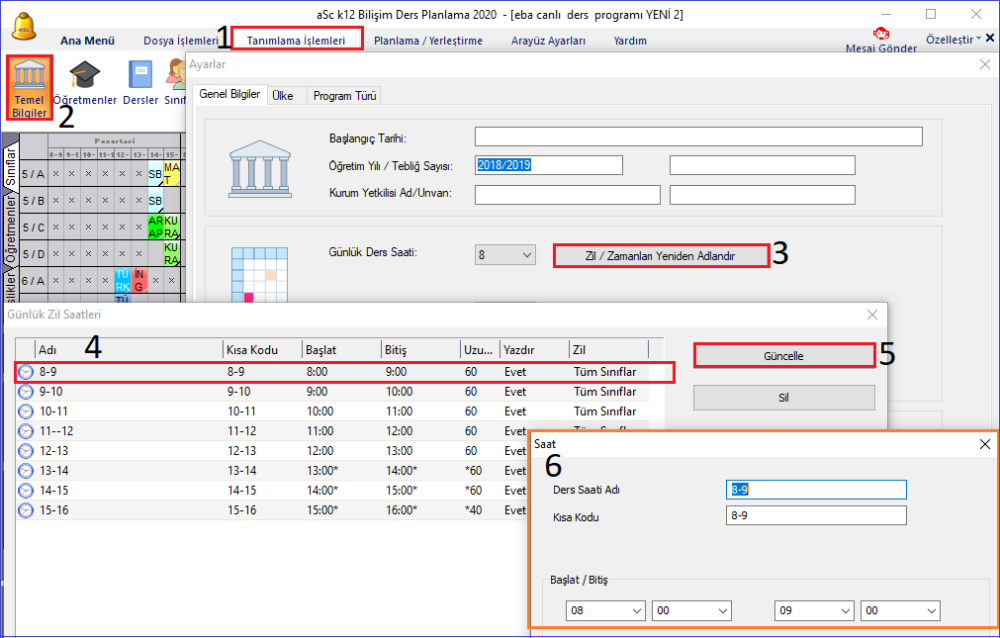Select the Öğretmenler side tab
Screen dimensions: 1000x638
(11, 229)
